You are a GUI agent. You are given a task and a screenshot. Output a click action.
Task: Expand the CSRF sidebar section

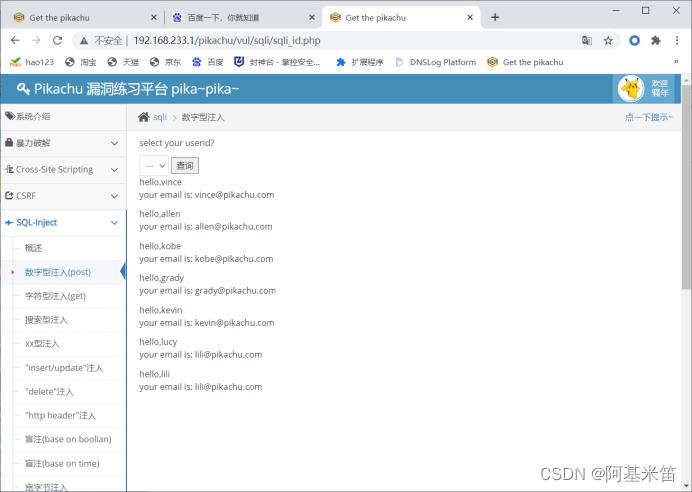click(x=64, y=196)
